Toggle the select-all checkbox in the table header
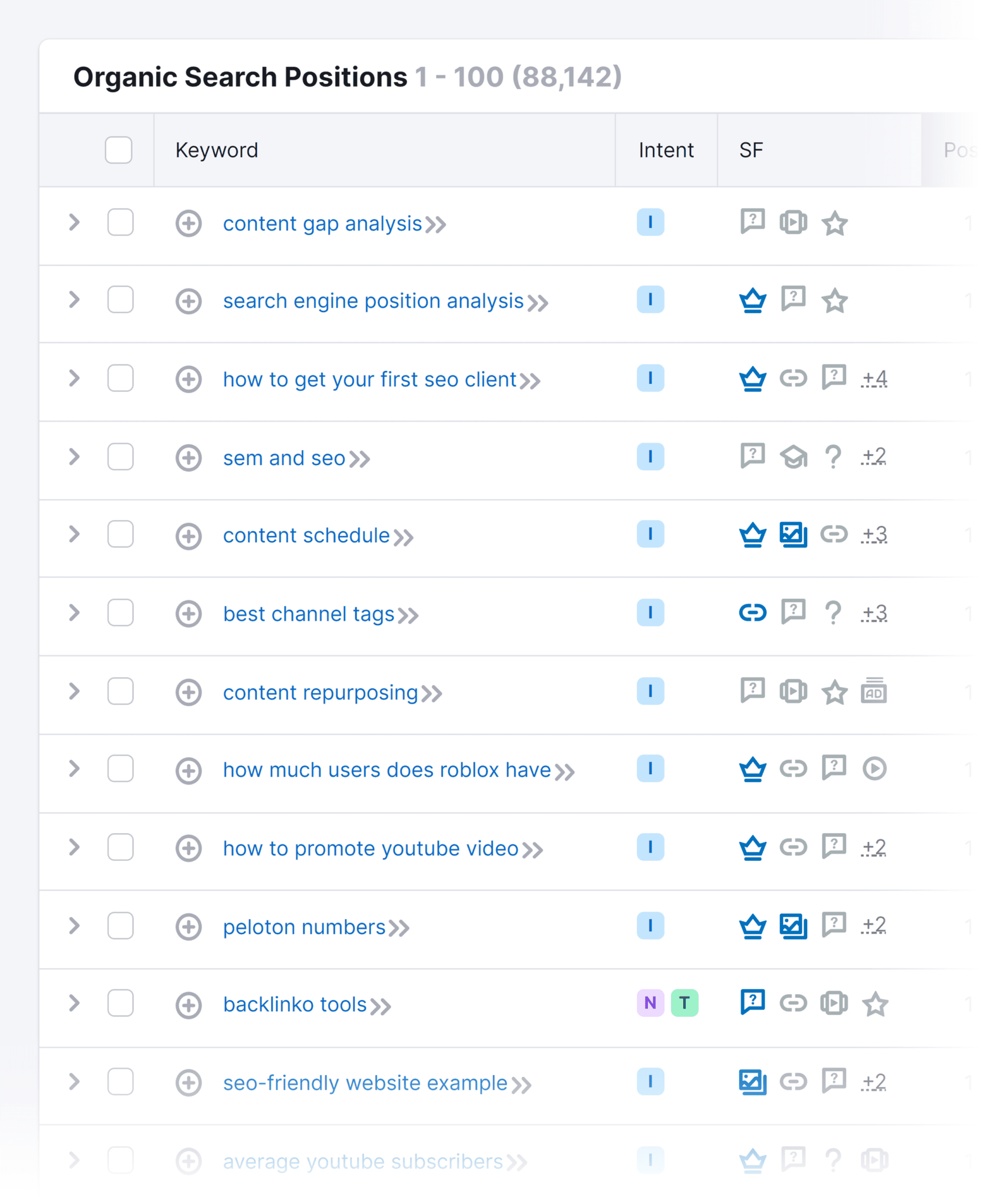 119,150
